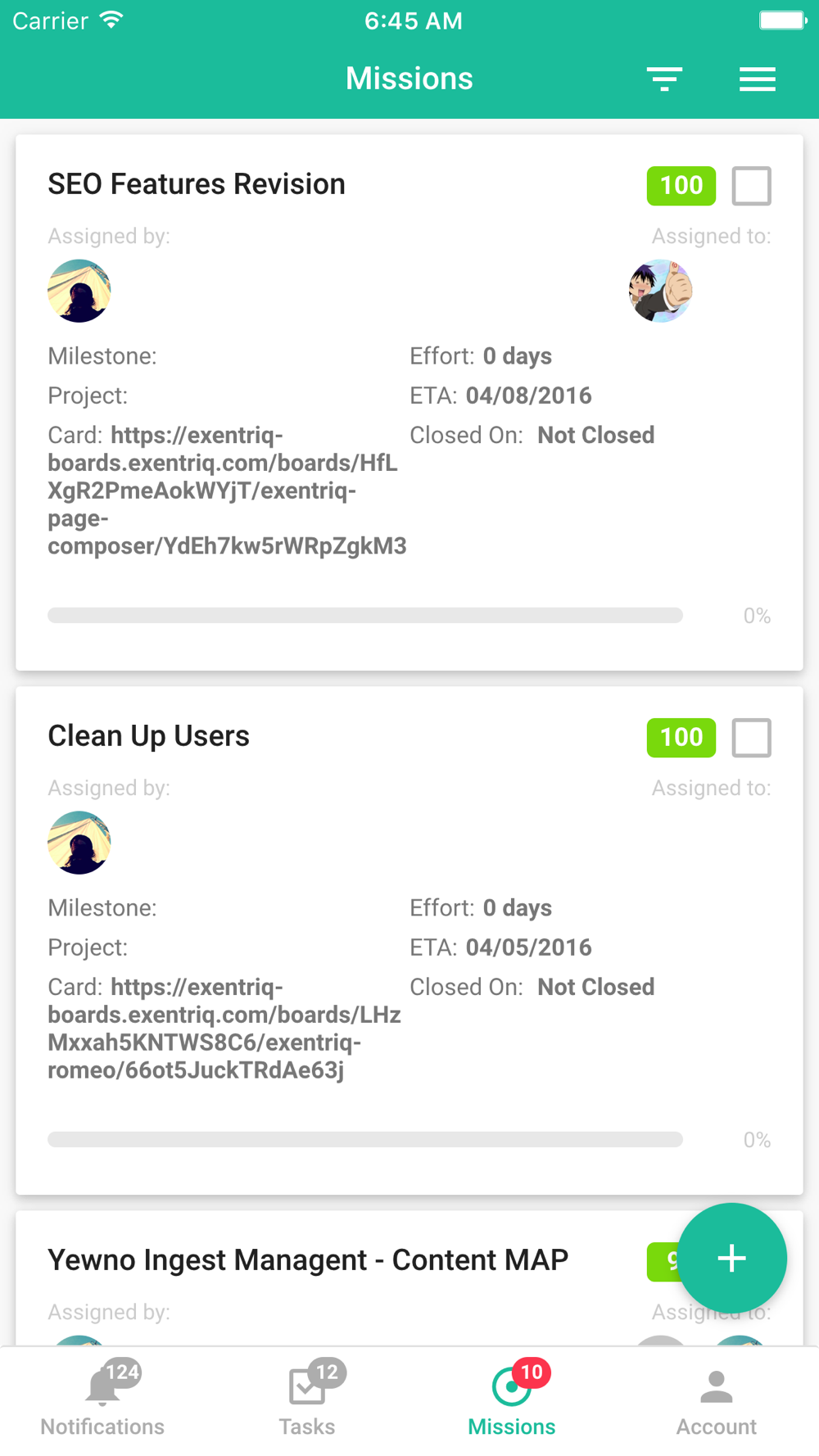Open the hamburger menu icon
Screen dimensions: 819x1456
click(758, 79)
